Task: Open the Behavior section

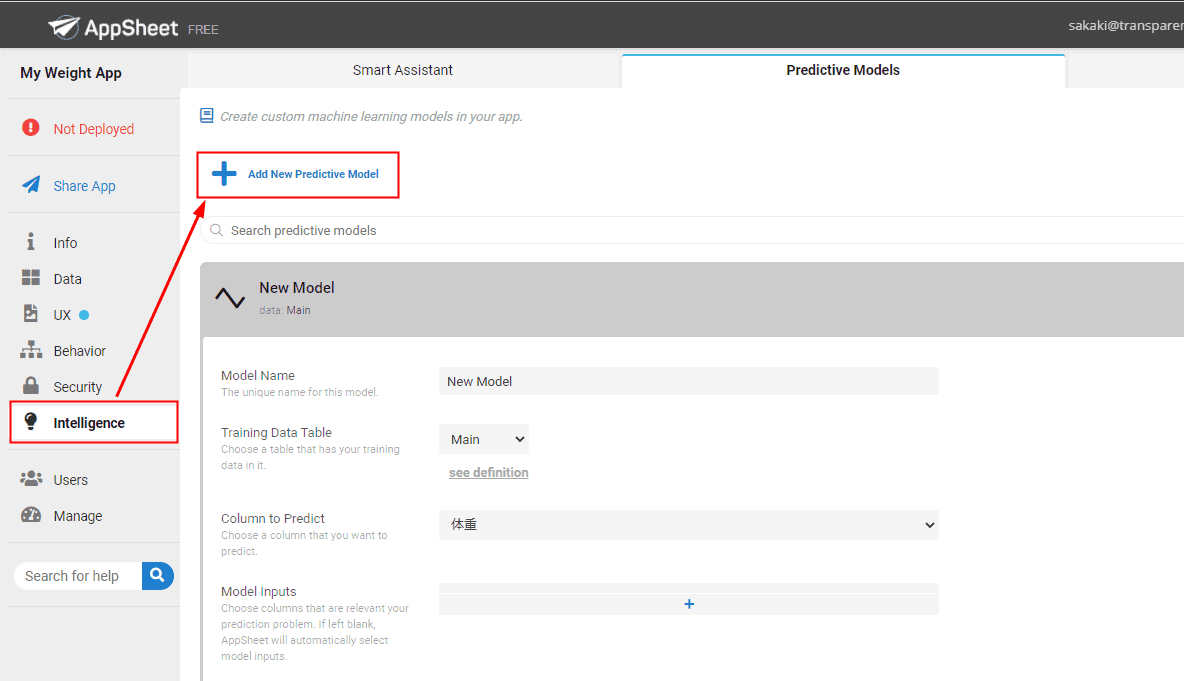Action: (79, 351)
